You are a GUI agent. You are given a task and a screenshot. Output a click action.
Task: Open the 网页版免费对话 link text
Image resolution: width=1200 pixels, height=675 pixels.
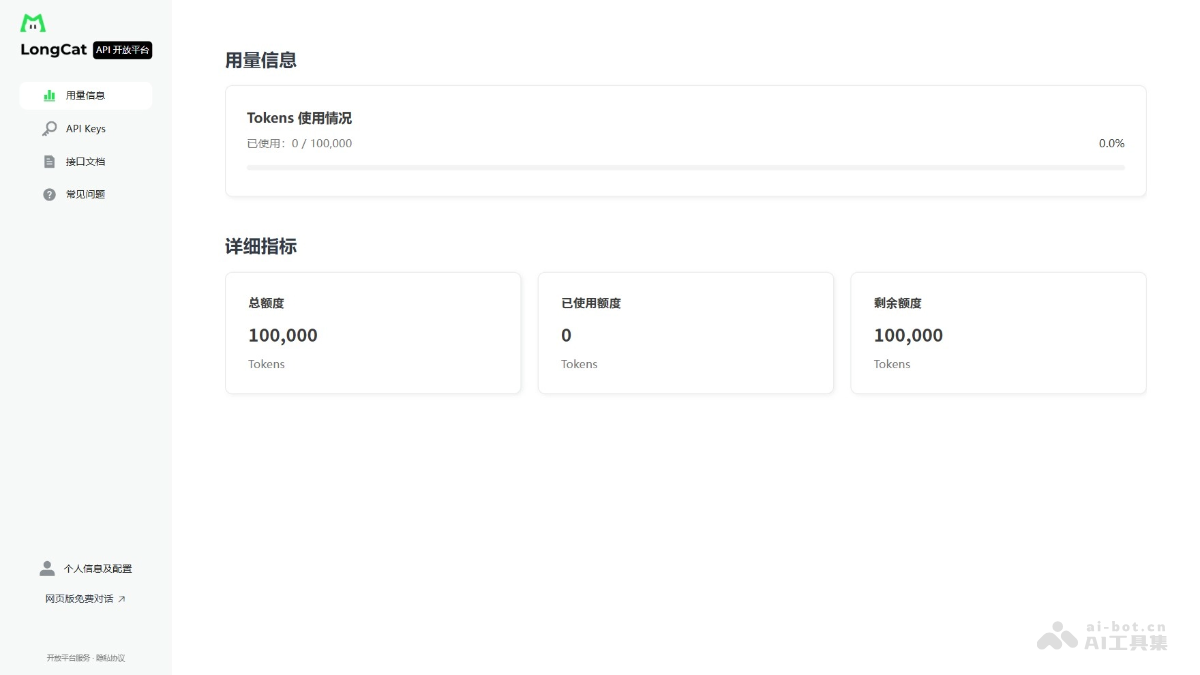79,599
